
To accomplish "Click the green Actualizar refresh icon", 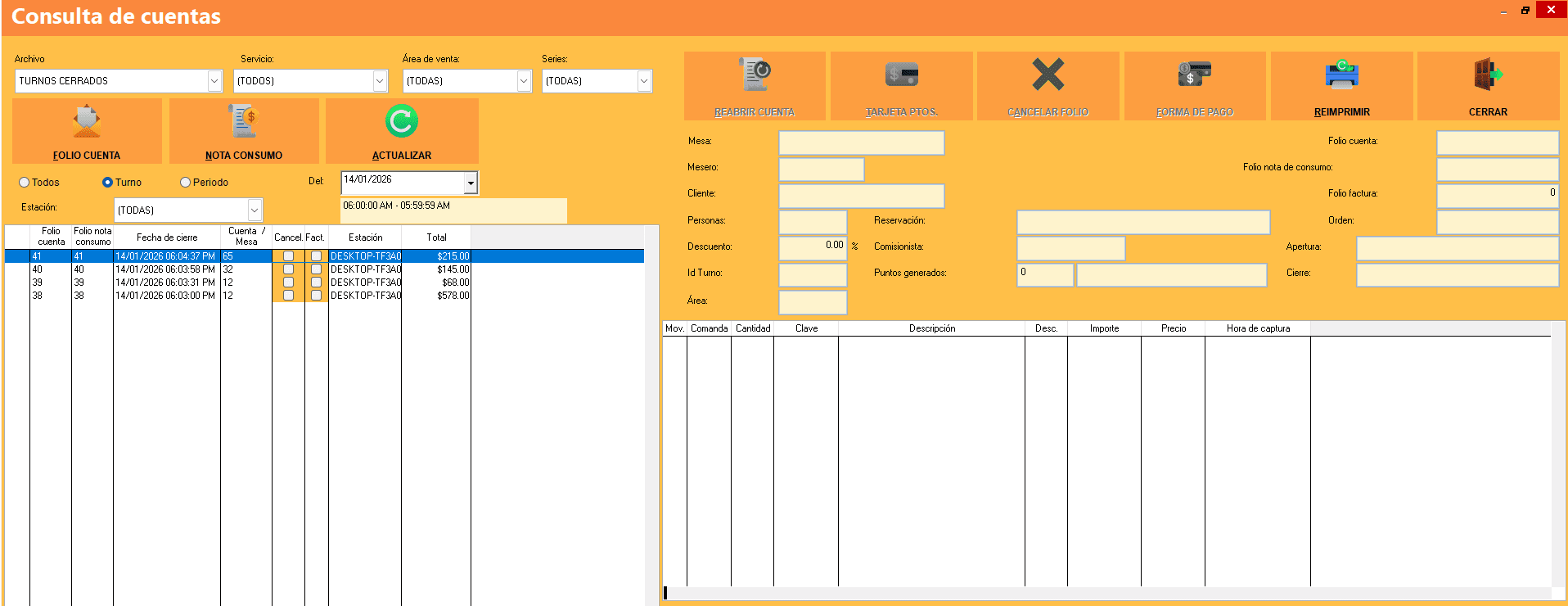I will (402, 121).
